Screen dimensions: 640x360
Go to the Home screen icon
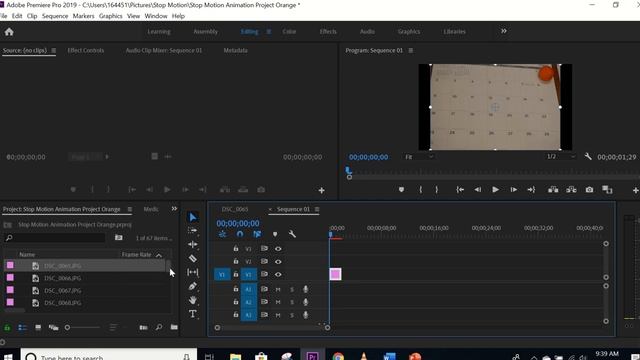(9, 32)
